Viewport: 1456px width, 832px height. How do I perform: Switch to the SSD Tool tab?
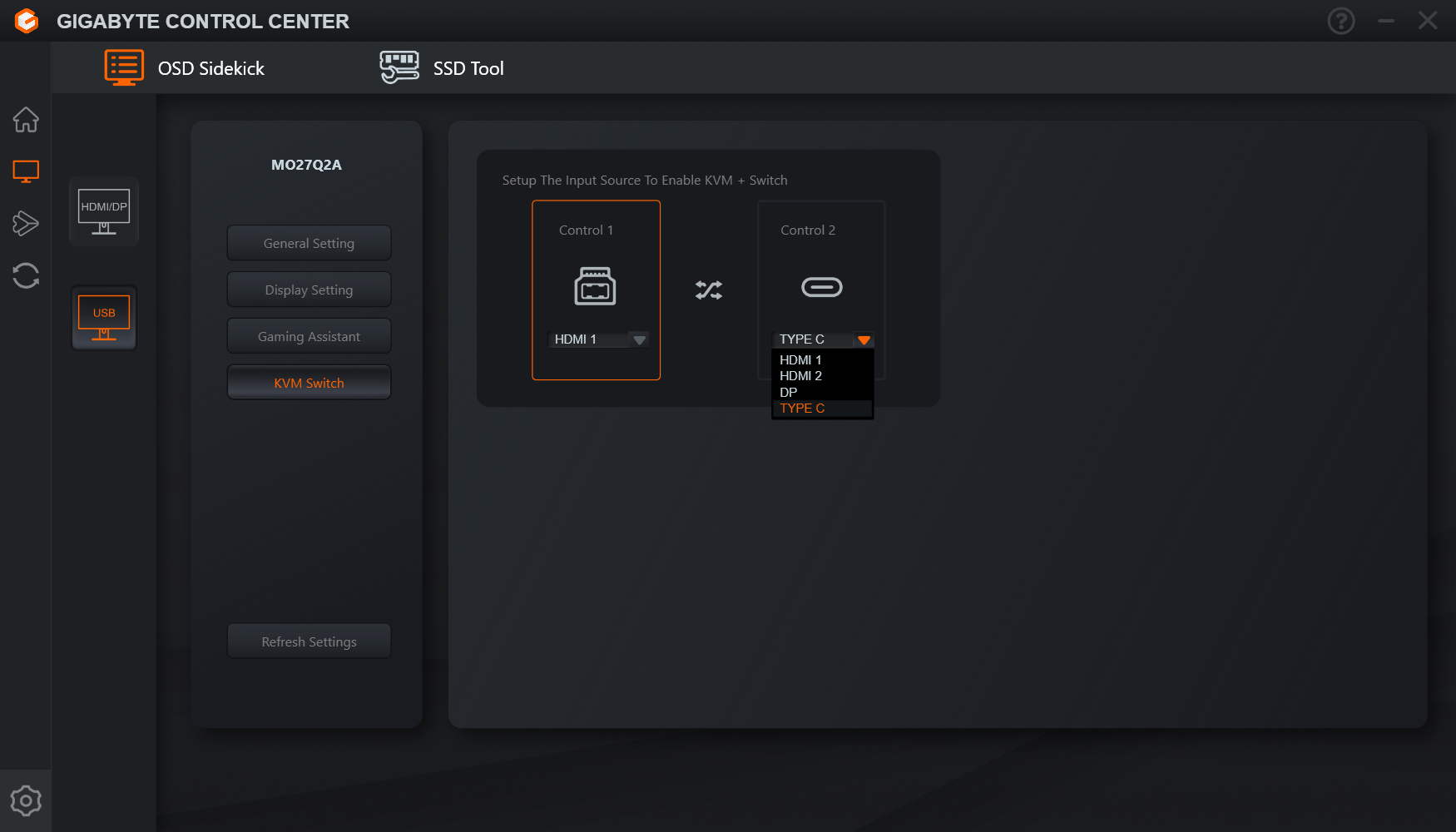(x=442, y=68)
